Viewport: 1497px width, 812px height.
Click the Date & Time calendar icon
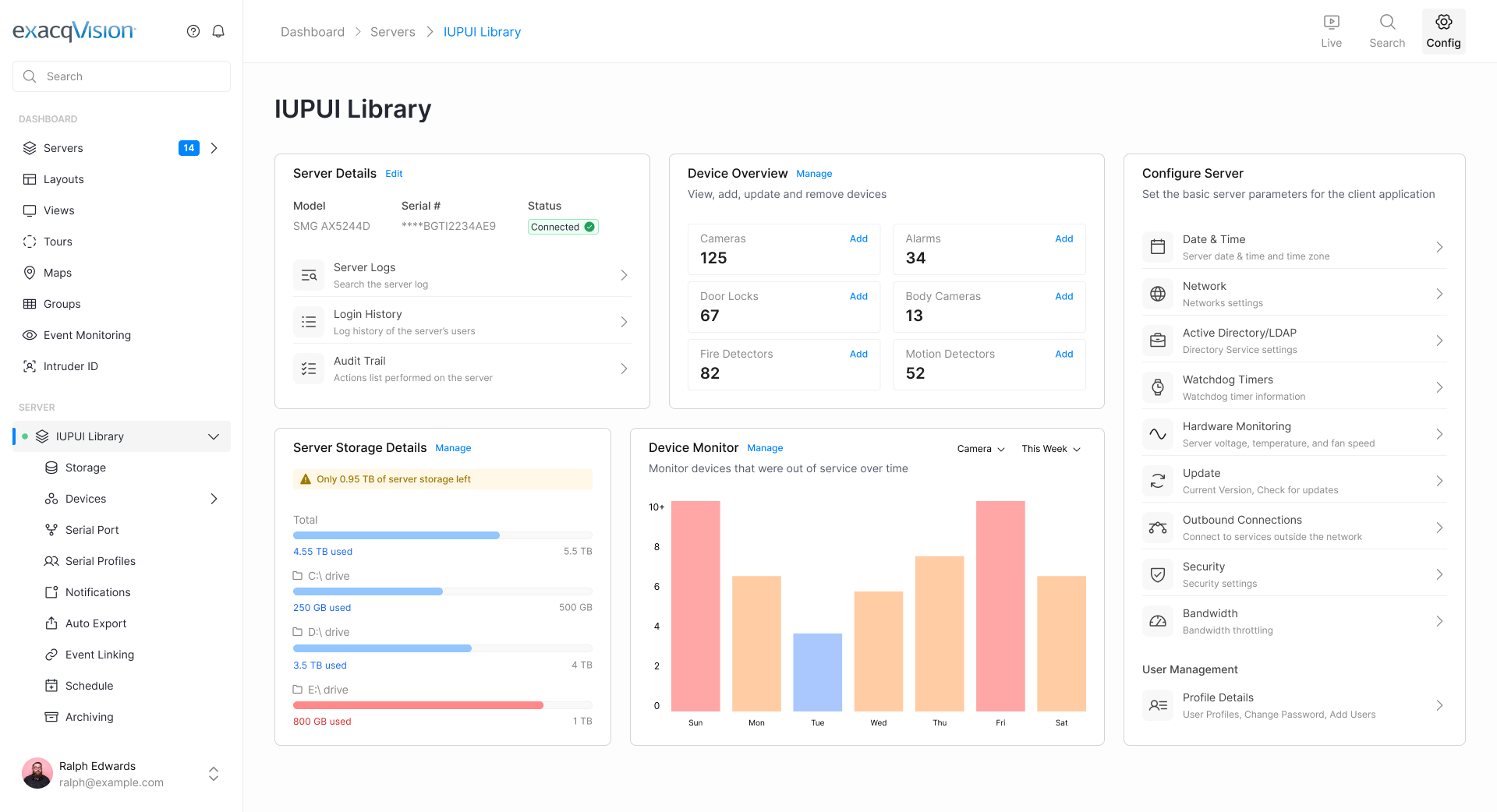1158,247
